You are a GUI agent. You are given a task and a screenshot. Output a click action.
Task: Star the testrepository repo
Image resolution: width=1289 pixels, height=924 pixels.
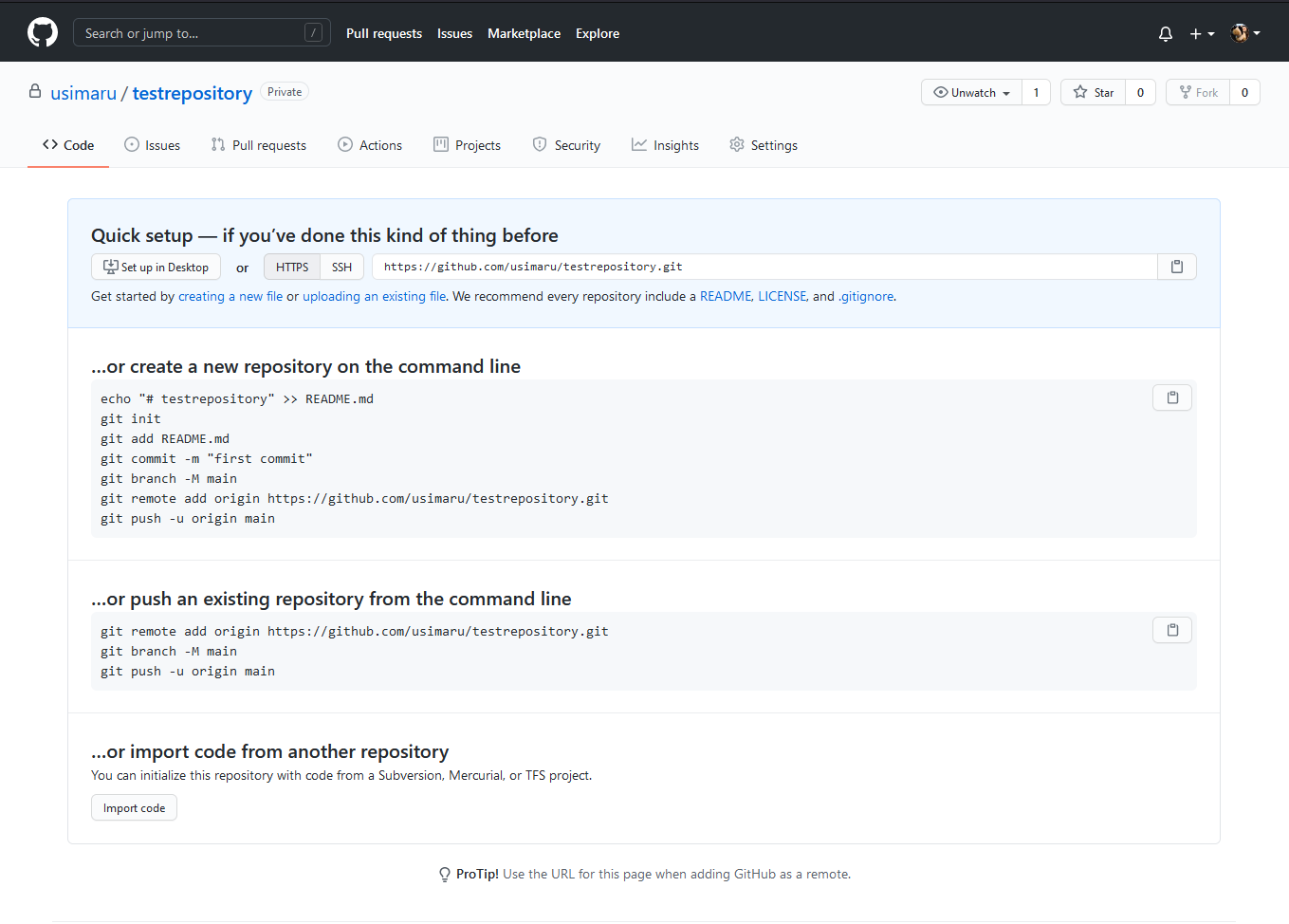[1094, 92]
